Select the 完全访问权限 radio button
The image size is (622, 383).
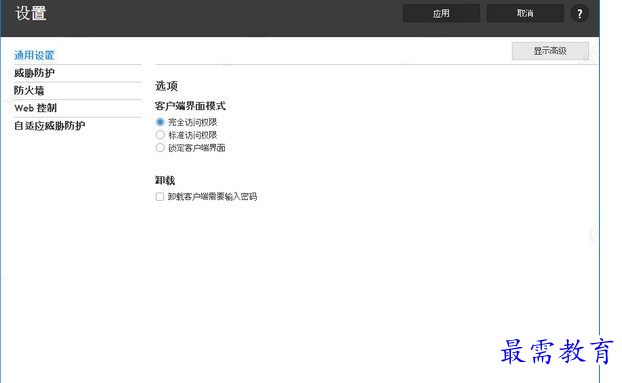tap(160, 122)
